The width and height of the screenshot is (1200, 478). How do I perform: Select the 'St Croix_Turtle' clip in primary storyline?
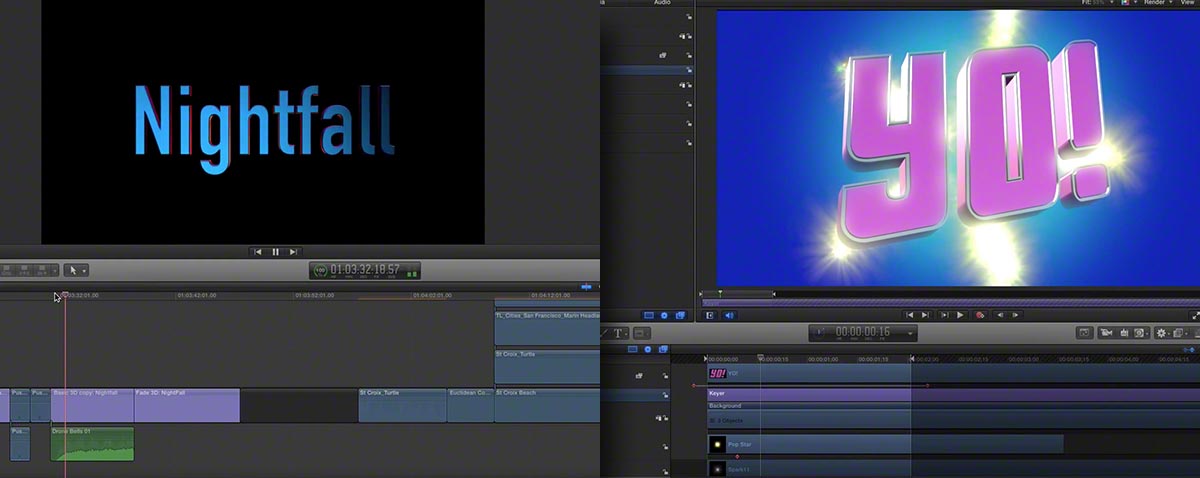(x=402, y=405)
